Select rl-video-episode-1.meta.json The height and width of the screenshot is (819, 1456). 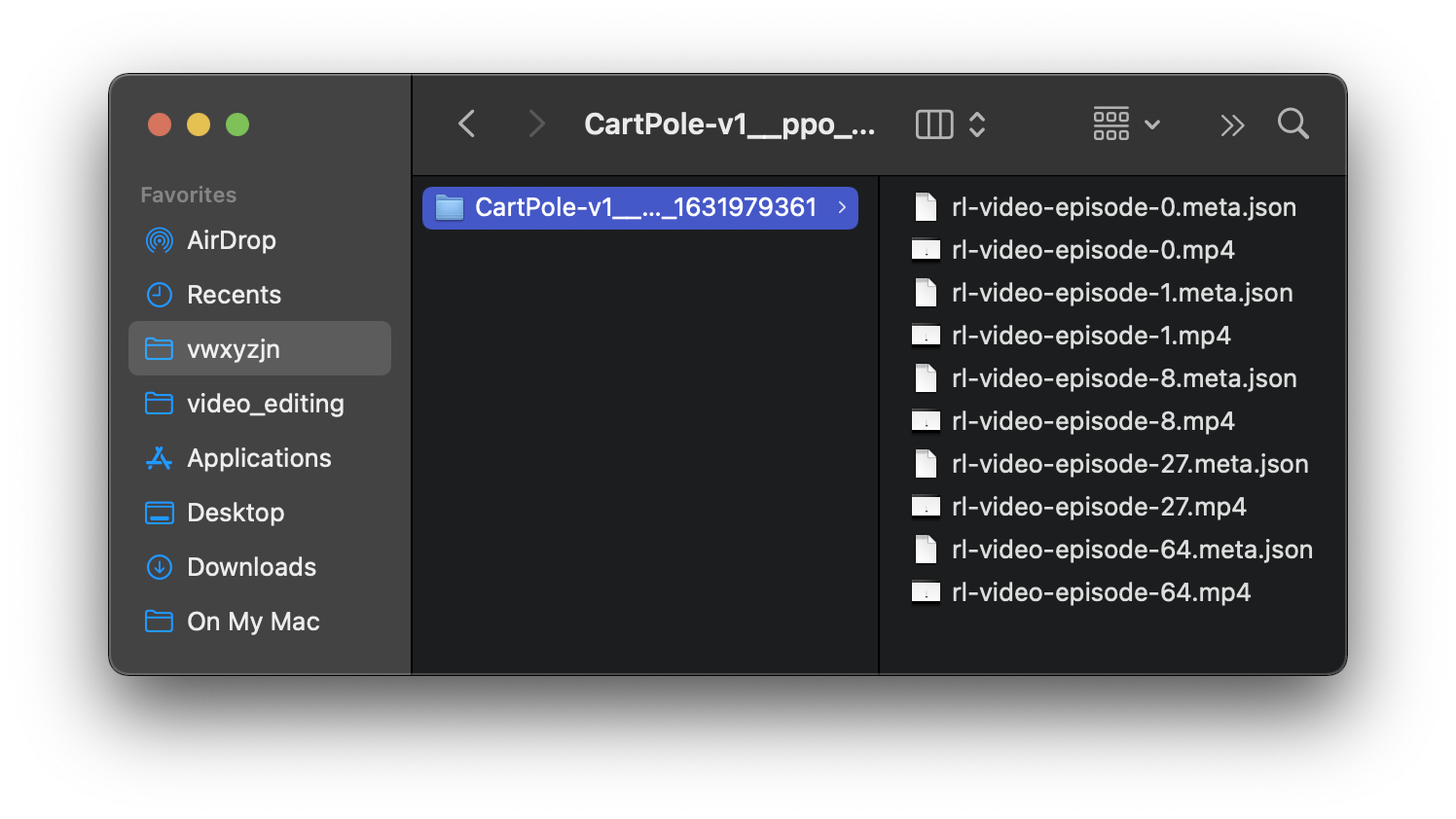coord(1112,293)
